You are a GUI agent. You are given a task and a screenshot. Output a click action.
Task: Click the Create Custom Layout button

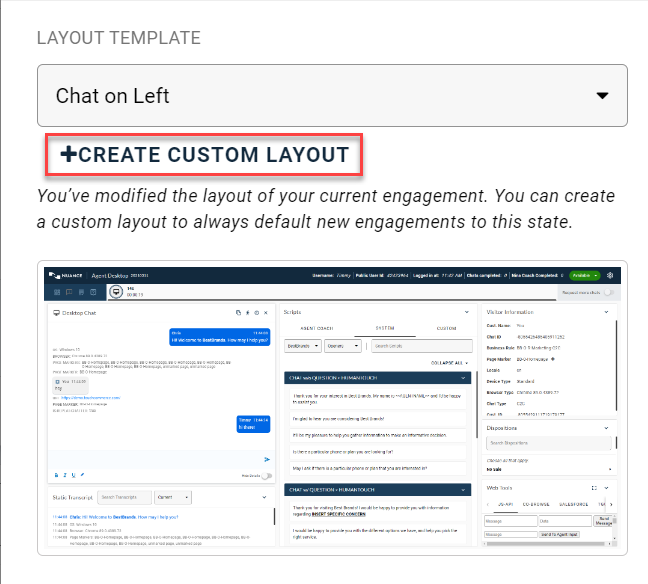coord(204,155)
